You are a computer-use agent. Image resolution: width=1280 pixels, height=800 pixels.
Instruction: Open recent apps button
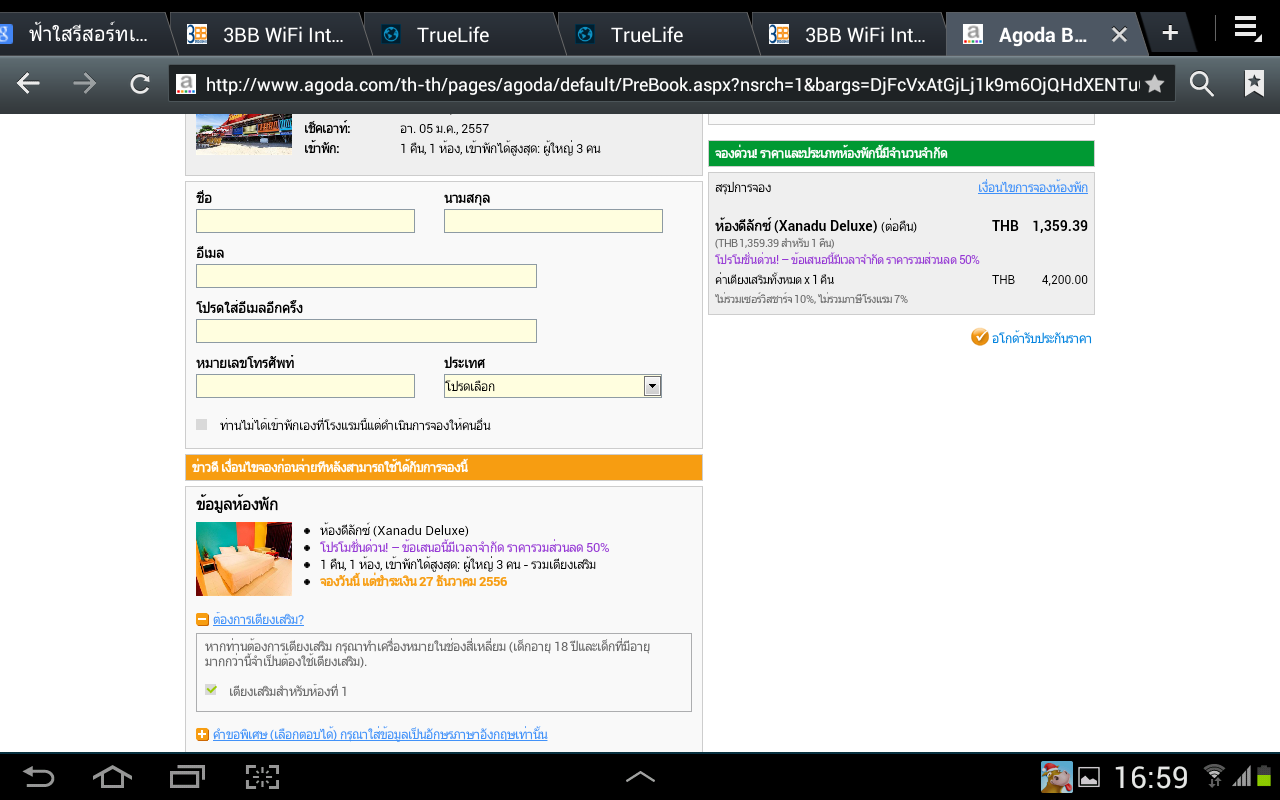click(187, 777)
